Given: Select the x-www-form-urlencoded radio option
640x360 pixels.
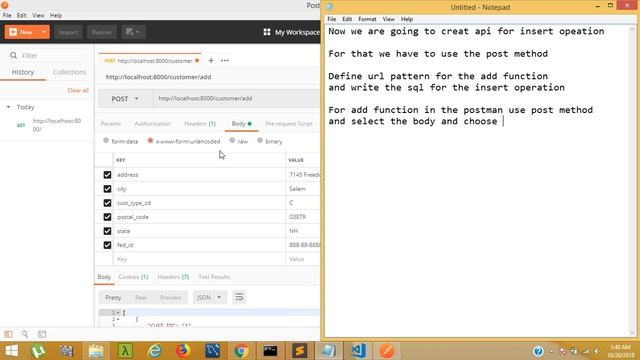Looking at the screenshot, I should [x=150, y=140].
